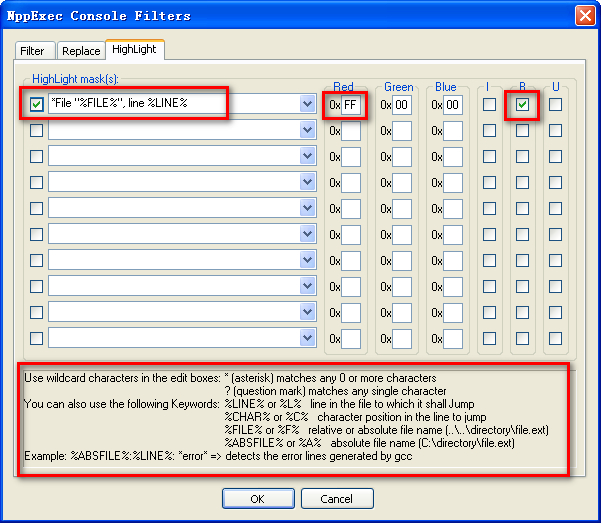The image size is (601, 523).
Task: Close the NppExec Console Filters dialog
Action: coord(585,16)
